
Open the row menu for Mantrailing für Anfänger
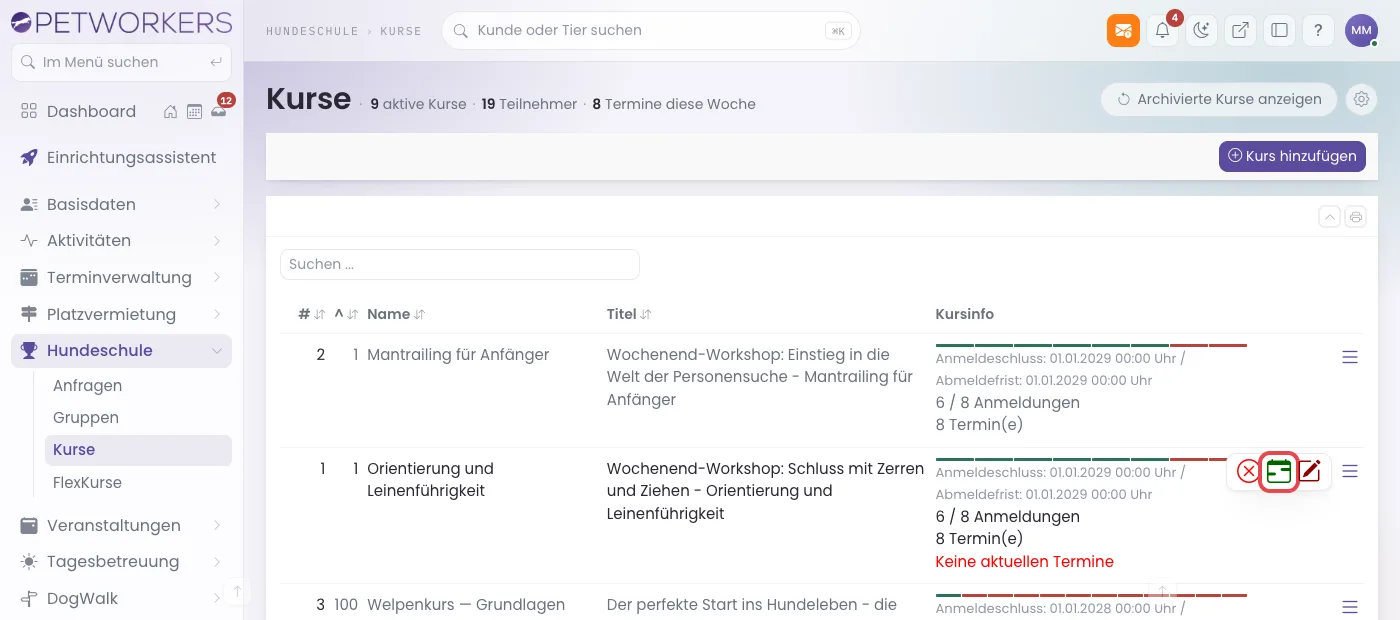click(1350, 357)
